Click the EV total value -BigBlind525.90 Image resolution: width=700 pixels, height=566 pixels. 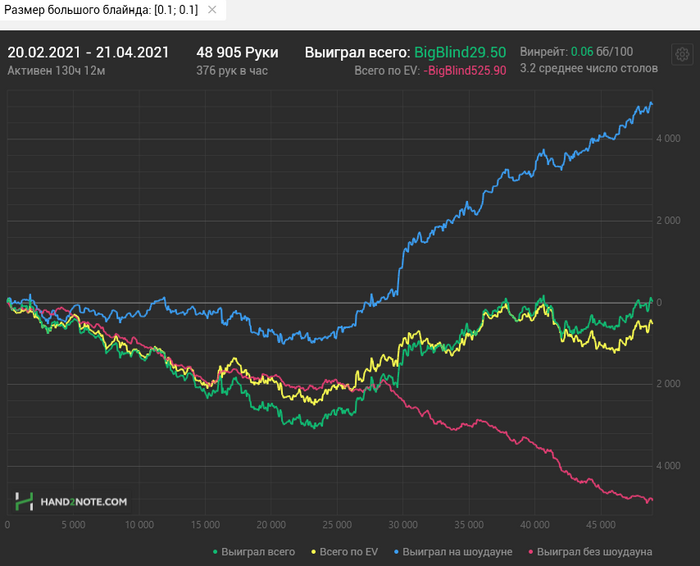[x=465, y=71]
